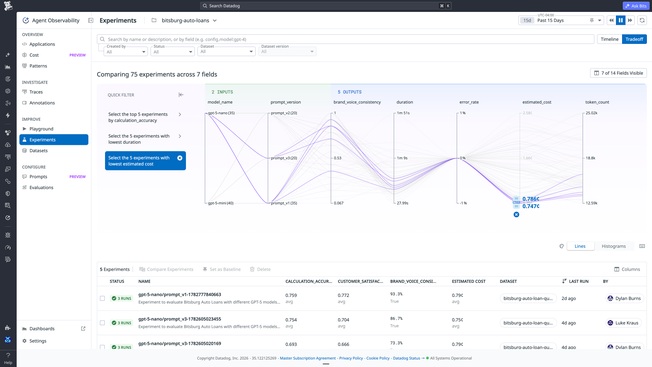
Task: Collapse the Agent Observability side panel
Action: coord(91,20)
